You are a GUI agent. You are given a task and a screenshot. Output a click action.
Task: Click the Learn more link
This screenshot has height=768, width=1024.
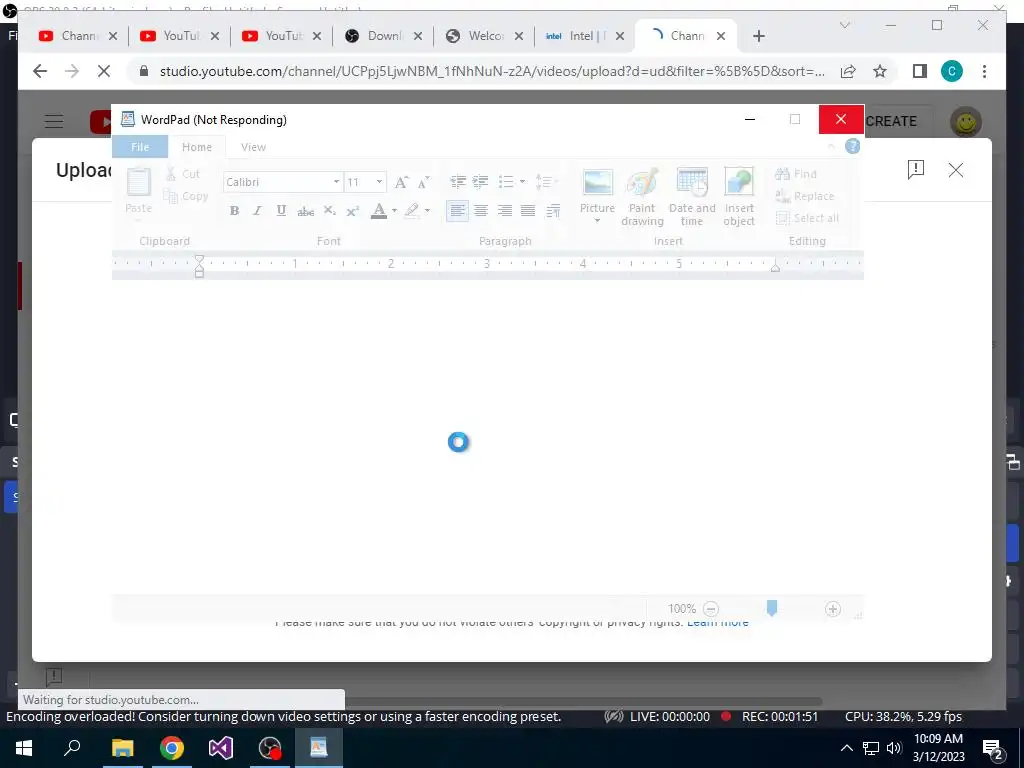click(718, 622)
